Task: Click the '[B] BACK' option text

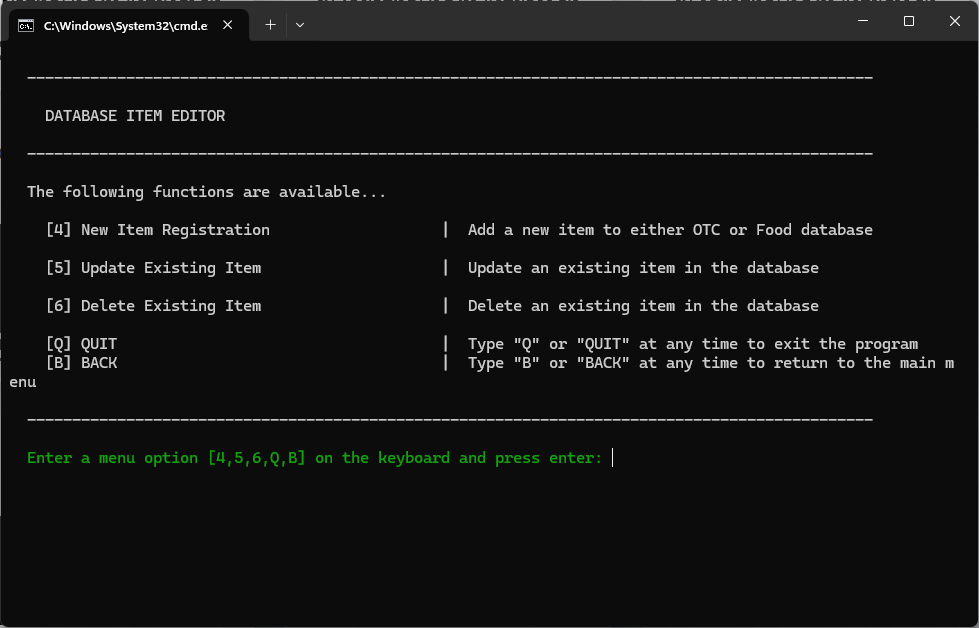Action: (81, 363)
